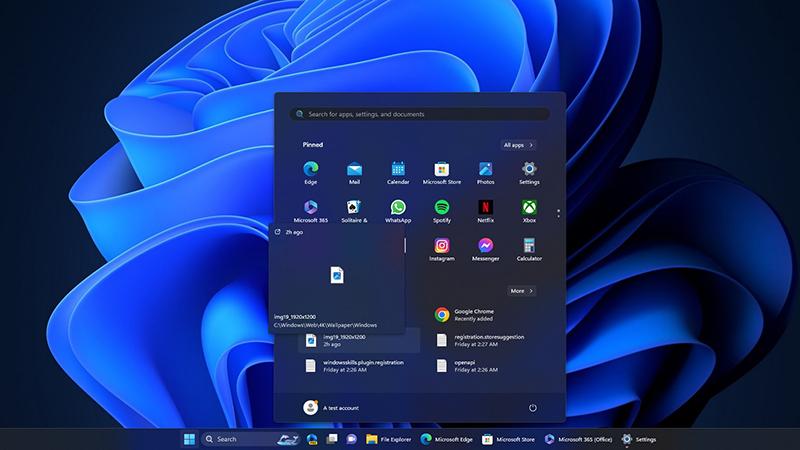Open Microsoft Store from pinned apps
This screenshot has height=450, width=800.
(441, 170)
